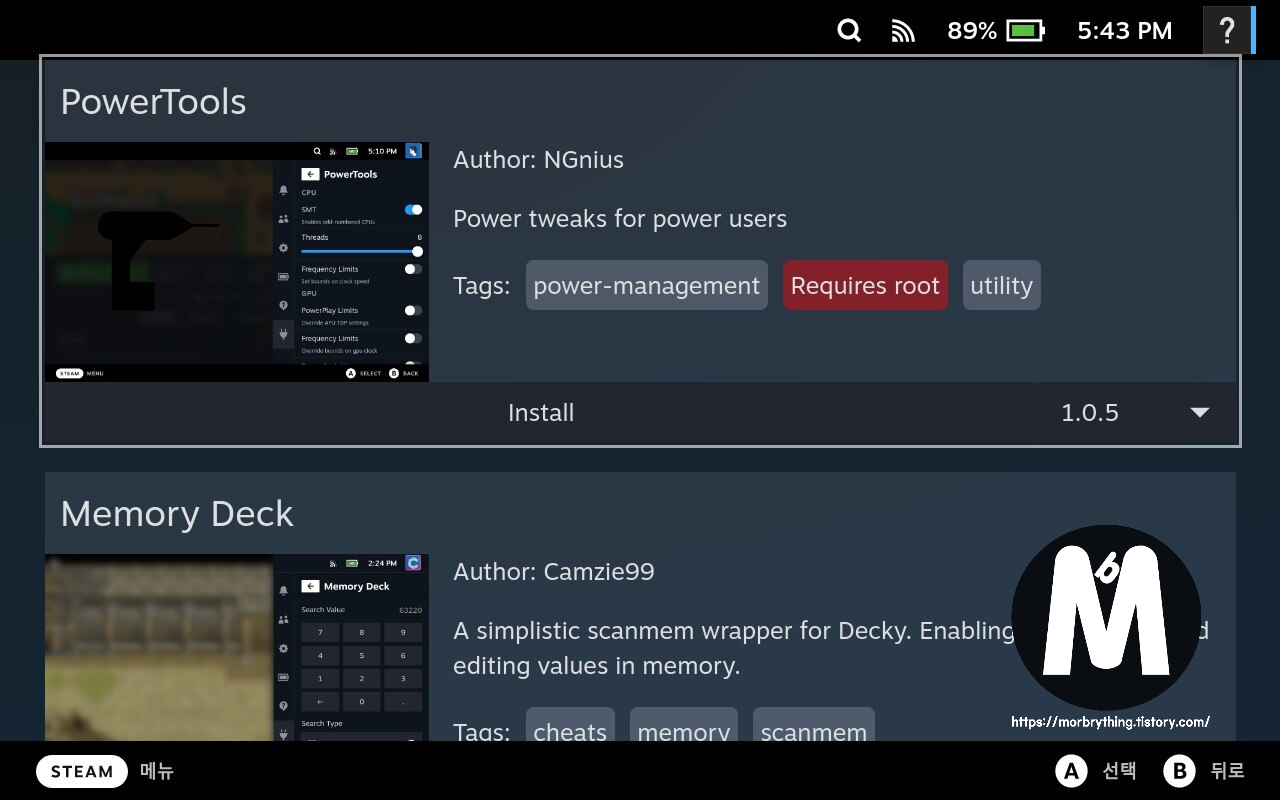Image resolution: width=1280 pixels, height=800 pixels.
Task: Select with the A button hint
Action: click(x=1071, y=771)
